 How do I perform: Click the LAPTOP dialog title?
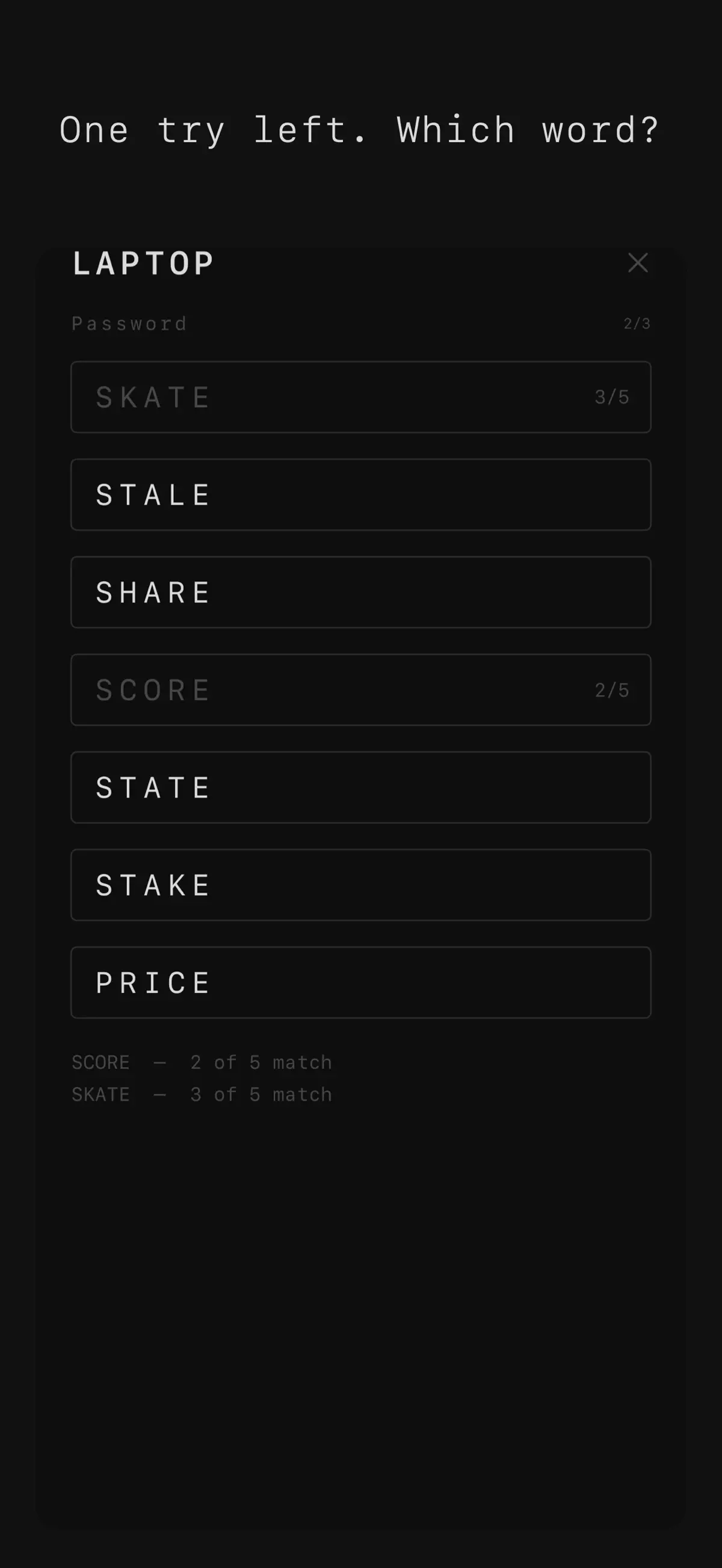pyautogui.click(x=143, y=263)
